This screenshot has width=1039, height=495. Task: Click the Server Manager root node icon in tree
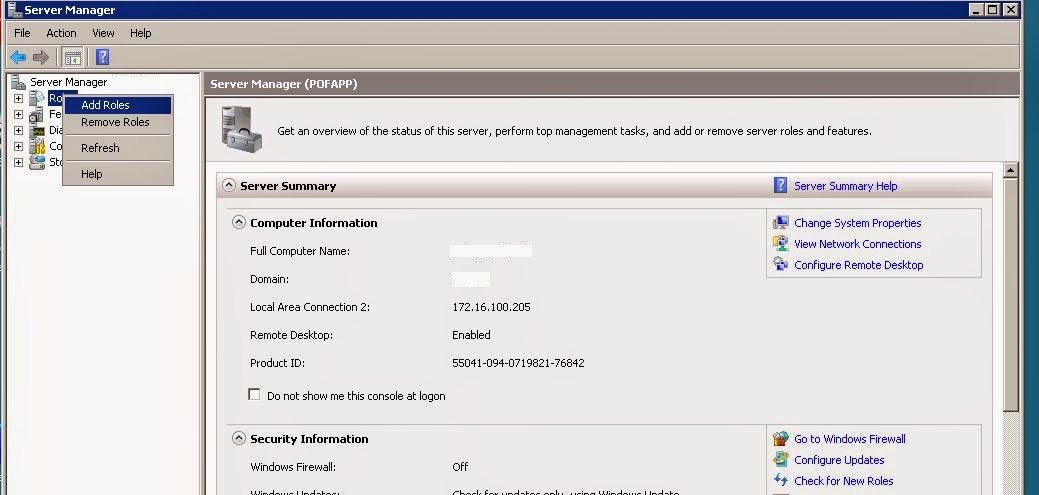click(x=19, y=82)
